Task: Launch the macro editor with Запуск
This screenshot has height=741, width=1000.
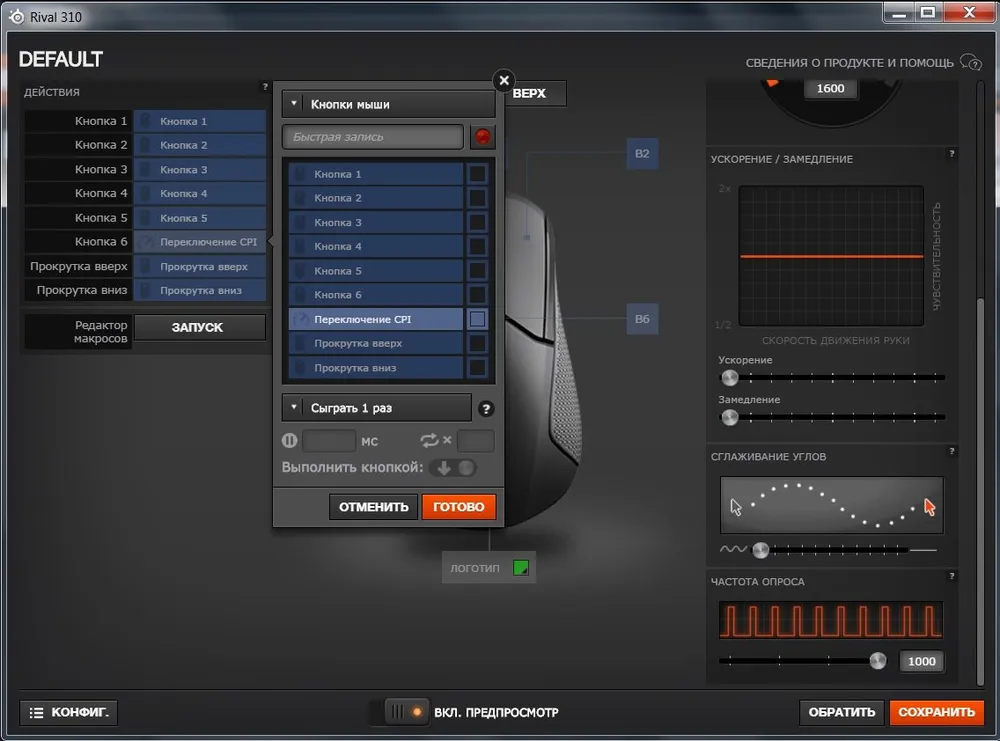Action: [x=200, y=327]
